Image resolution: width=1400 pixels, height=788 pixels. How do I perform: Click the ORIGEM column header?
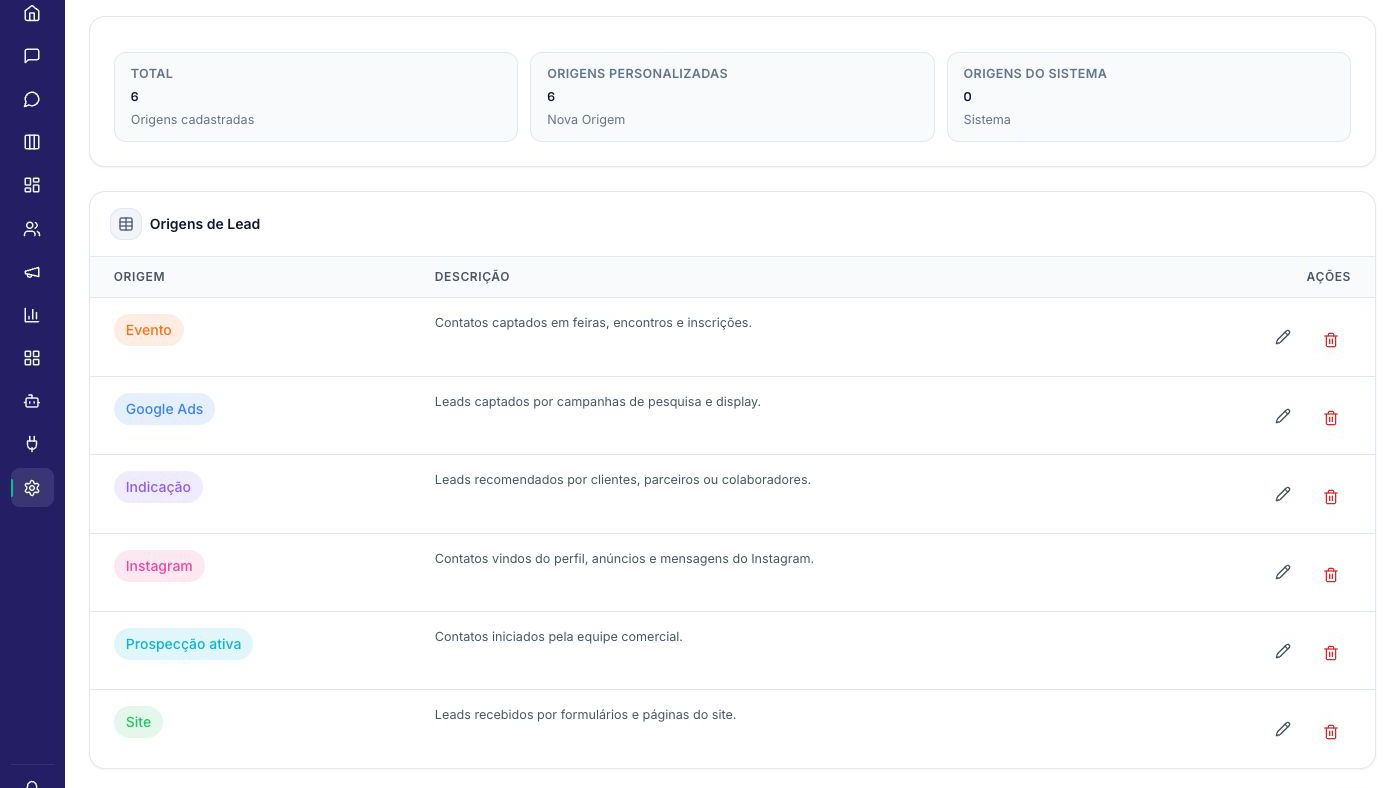[139, 277]
